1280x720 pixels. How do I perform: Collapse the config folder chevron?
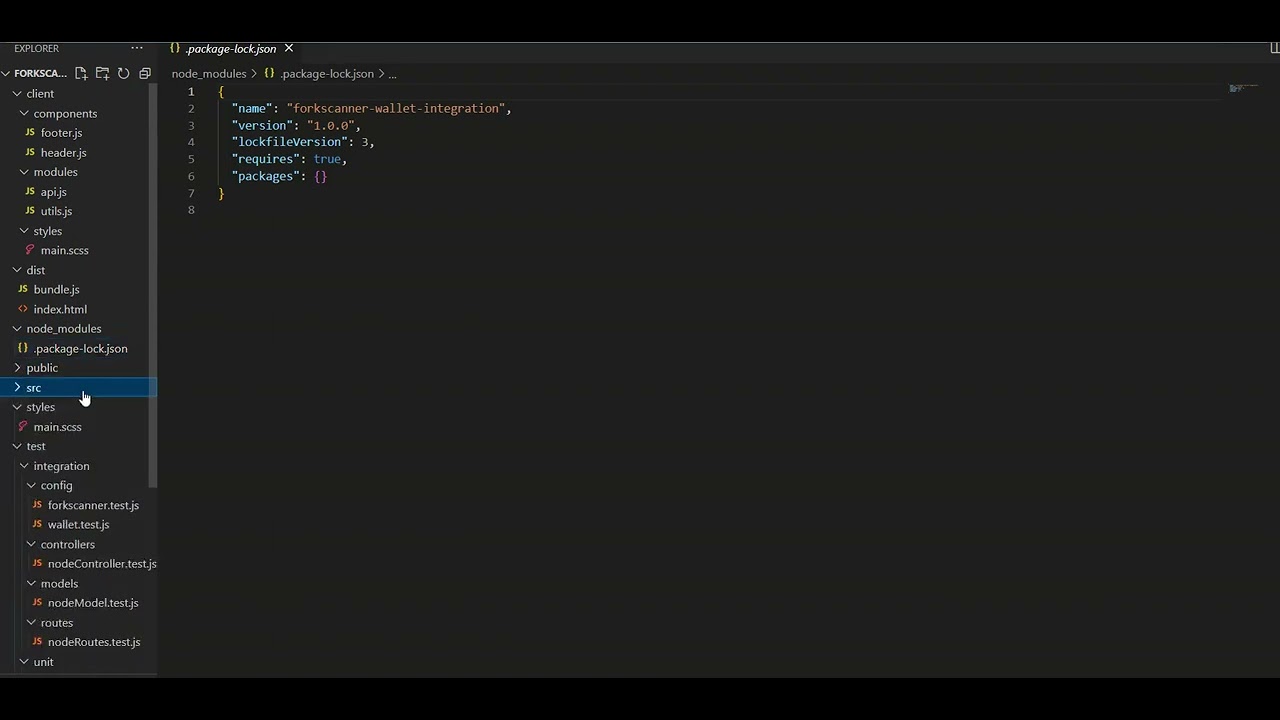click(31, 485)
